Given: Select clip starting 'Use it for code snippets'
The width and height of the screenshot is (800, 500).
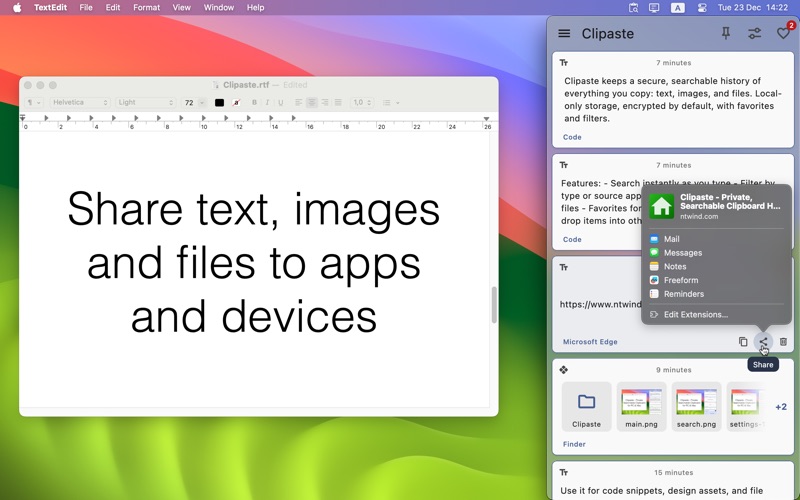Looking at the screenshot, I should coord(673,481).
